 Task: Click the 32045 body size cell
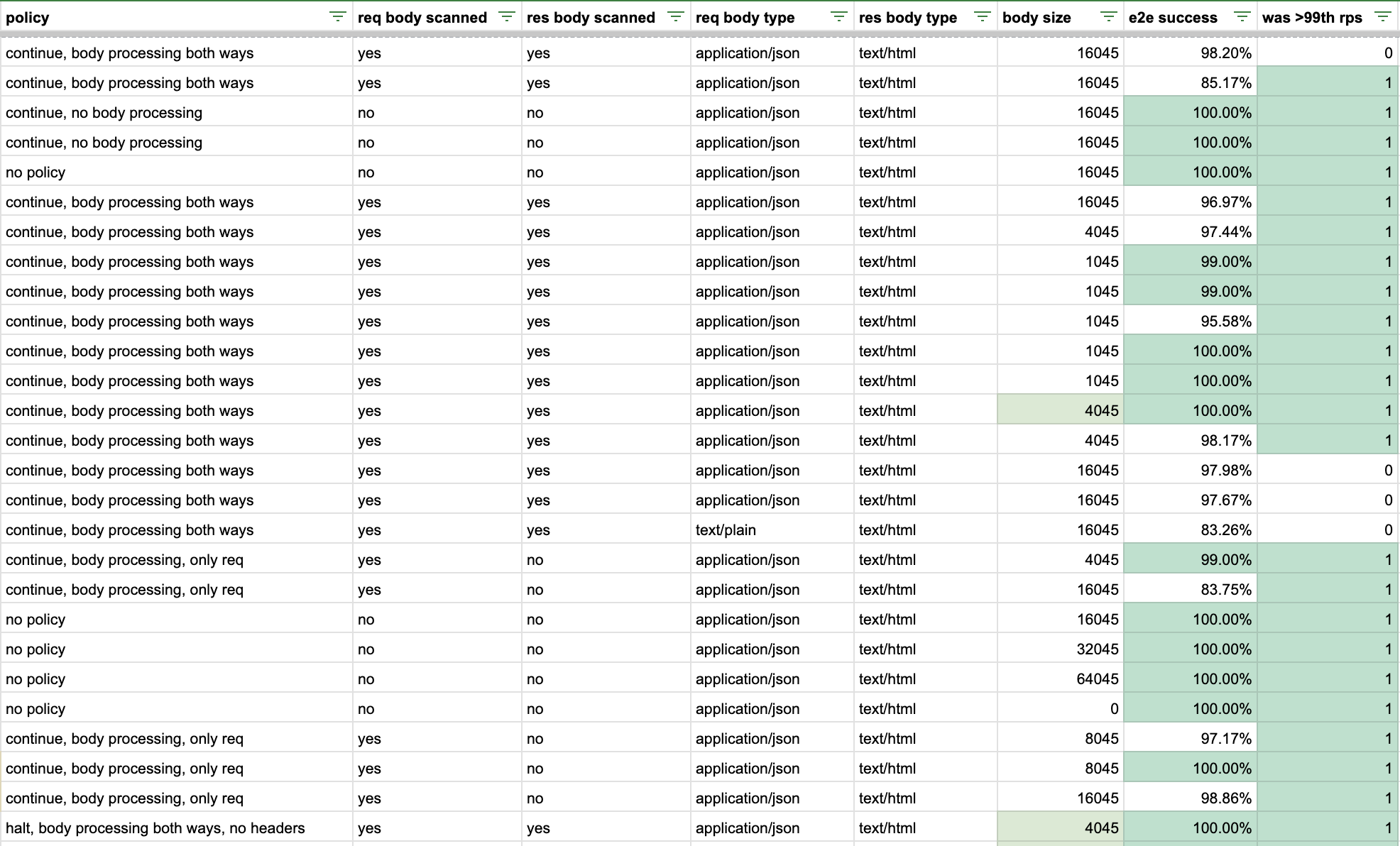tap(1097, 649)
